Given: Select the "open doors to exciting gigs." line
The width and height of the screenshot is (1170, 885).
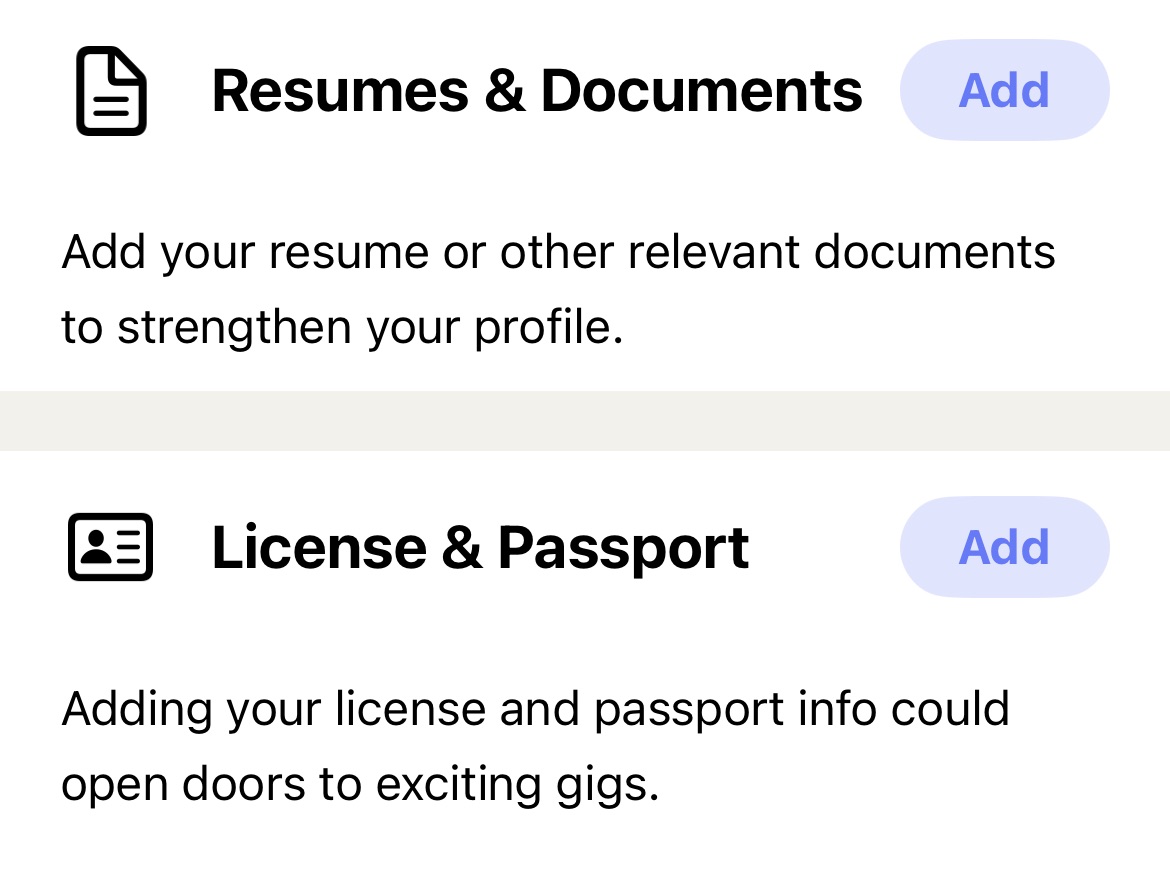Looking at the screenshot, I should point(360,784).
